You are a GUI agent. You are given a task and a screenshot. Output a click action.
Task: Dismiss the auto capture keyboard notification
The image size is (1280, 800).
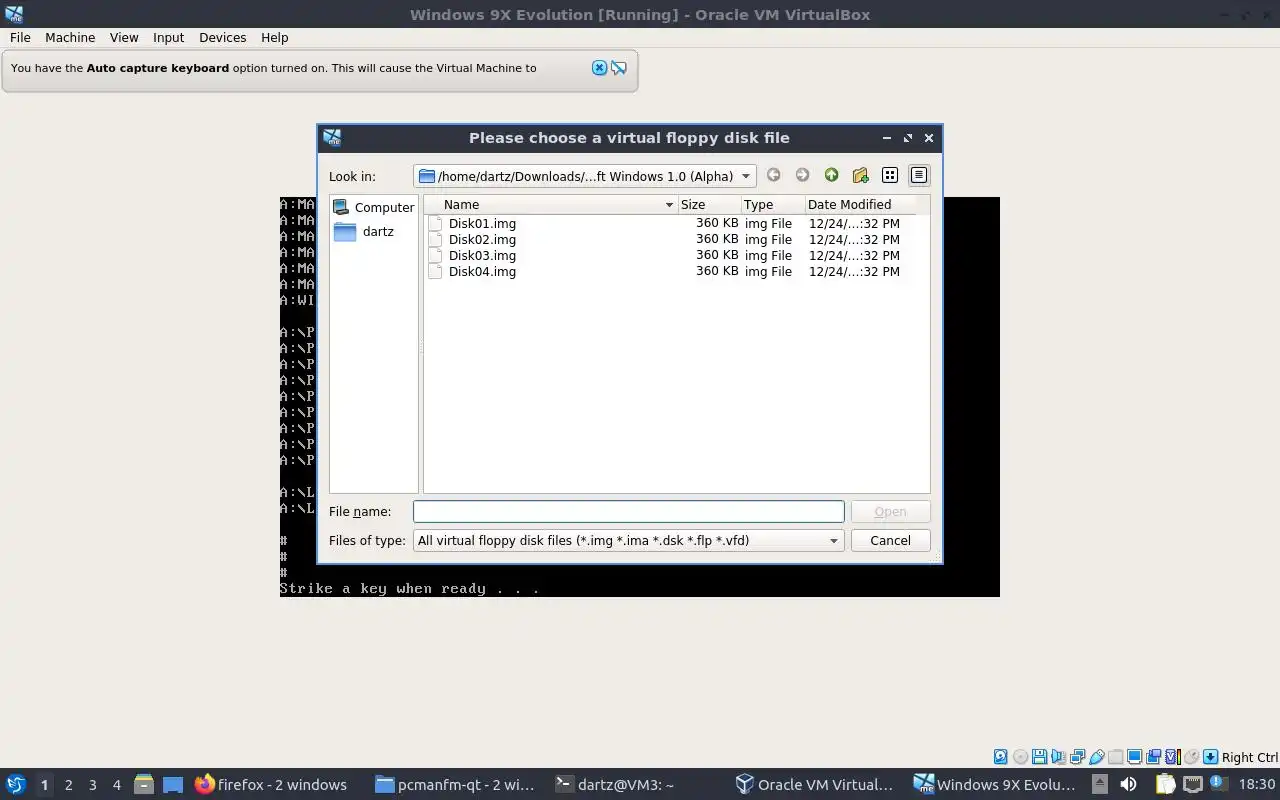pos(599,68)
